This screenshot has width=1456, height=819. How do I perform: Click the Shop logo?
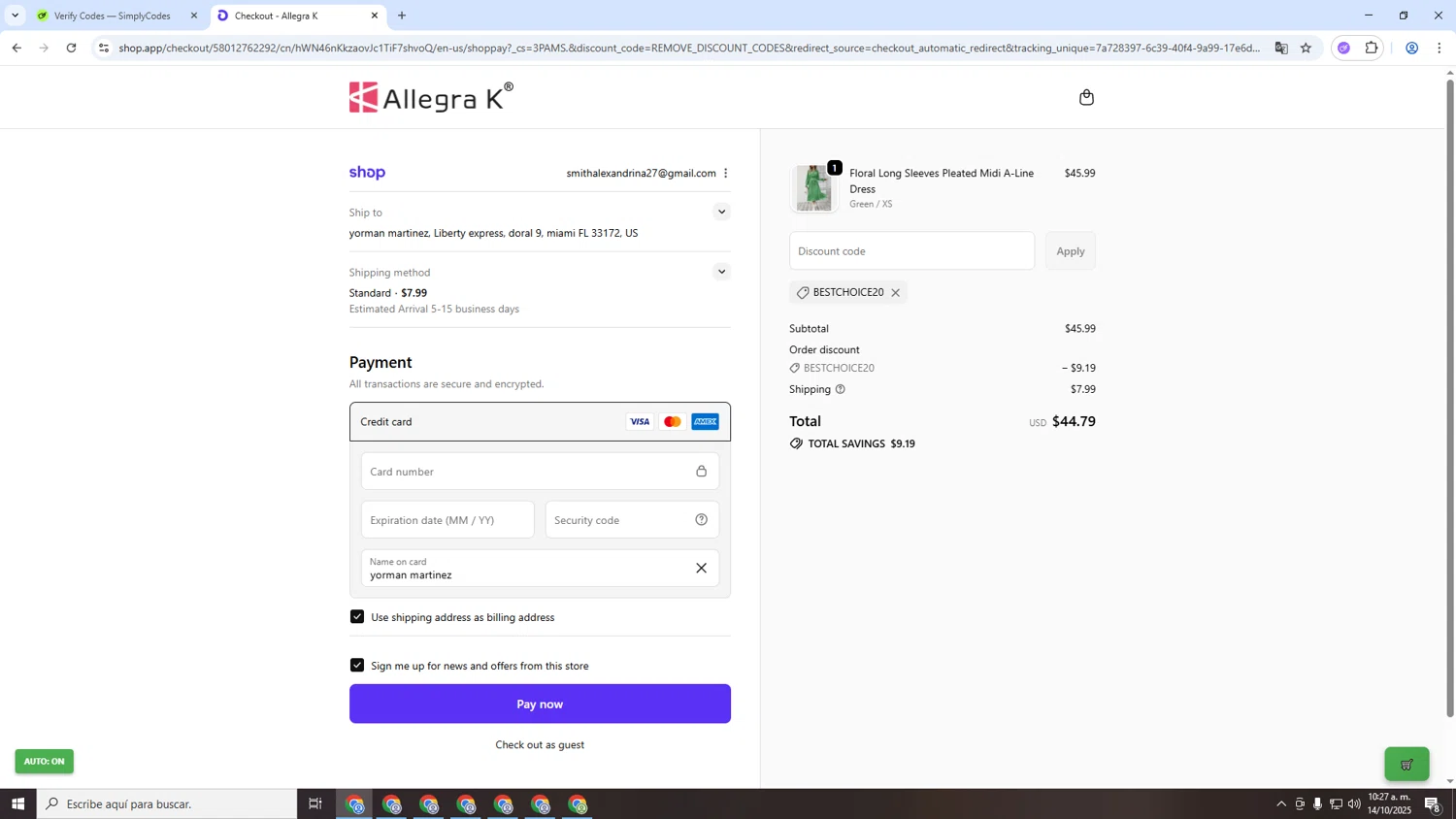(x=367, y=173)
